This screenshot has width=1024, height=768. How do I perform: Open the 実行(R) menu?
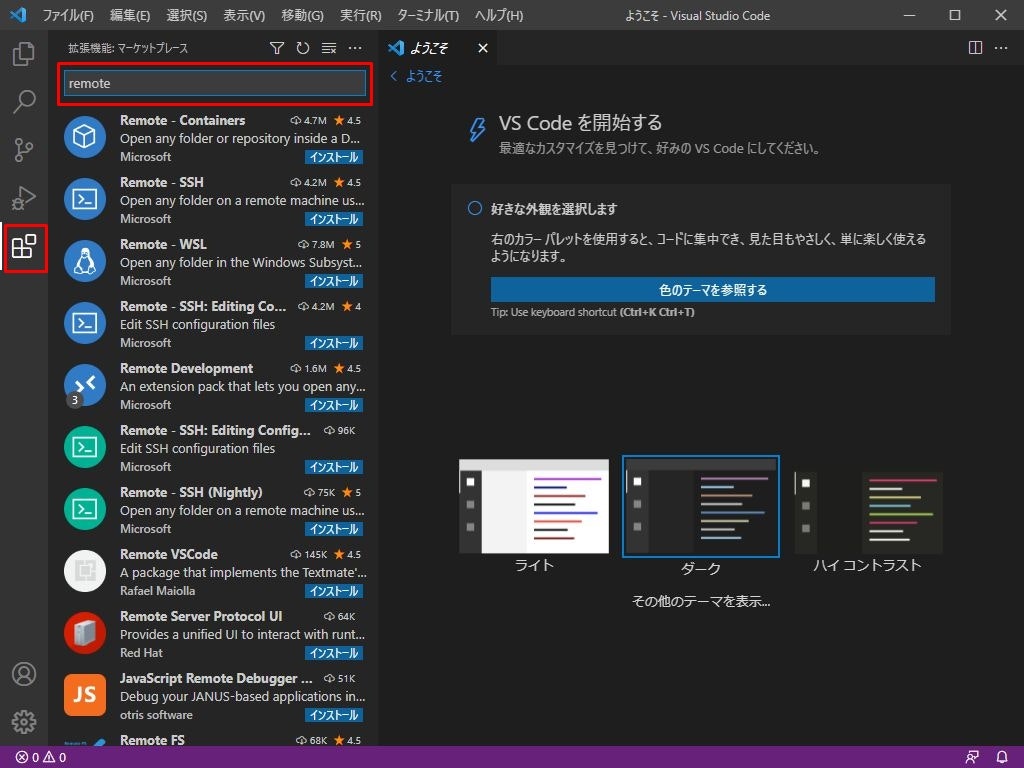tap(360, 15)
